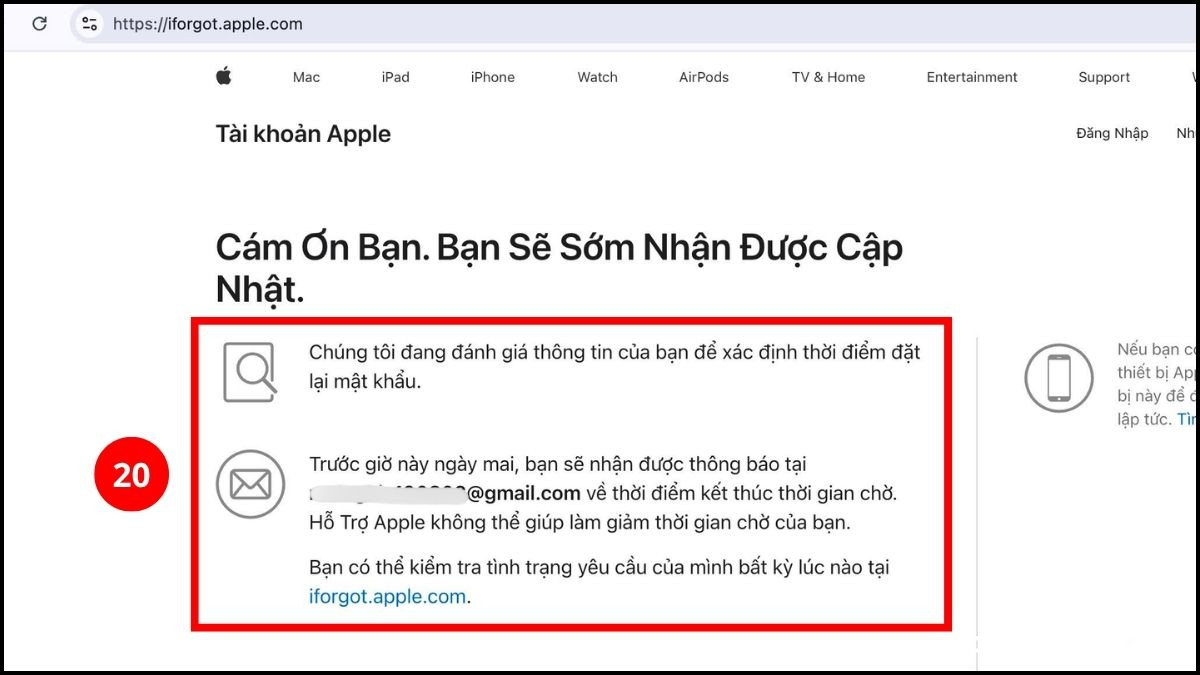Image resolution: width=1200 pixels, height=675 pixels.
Task: Click the envelope mail icon
Action: pos(250,484)
